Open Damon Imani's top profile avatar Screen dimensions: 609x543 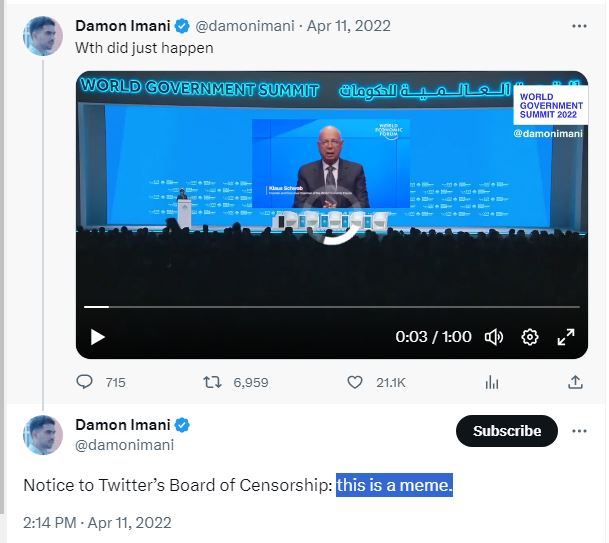(43, 36)
